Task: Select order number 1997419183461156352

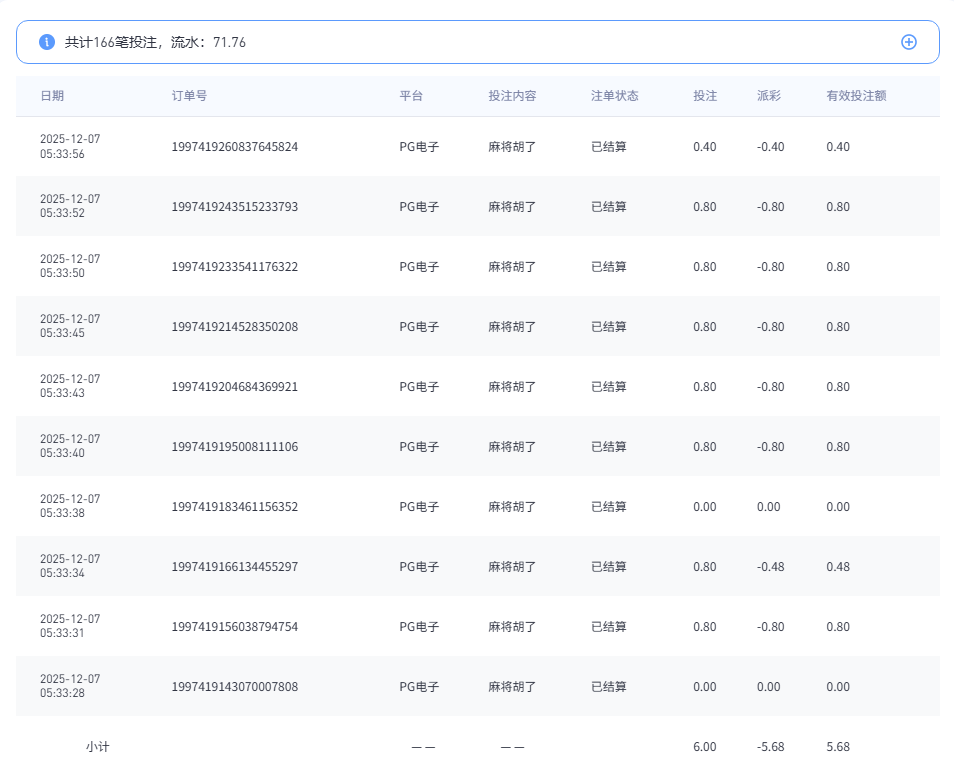Action: coord(235,507)
